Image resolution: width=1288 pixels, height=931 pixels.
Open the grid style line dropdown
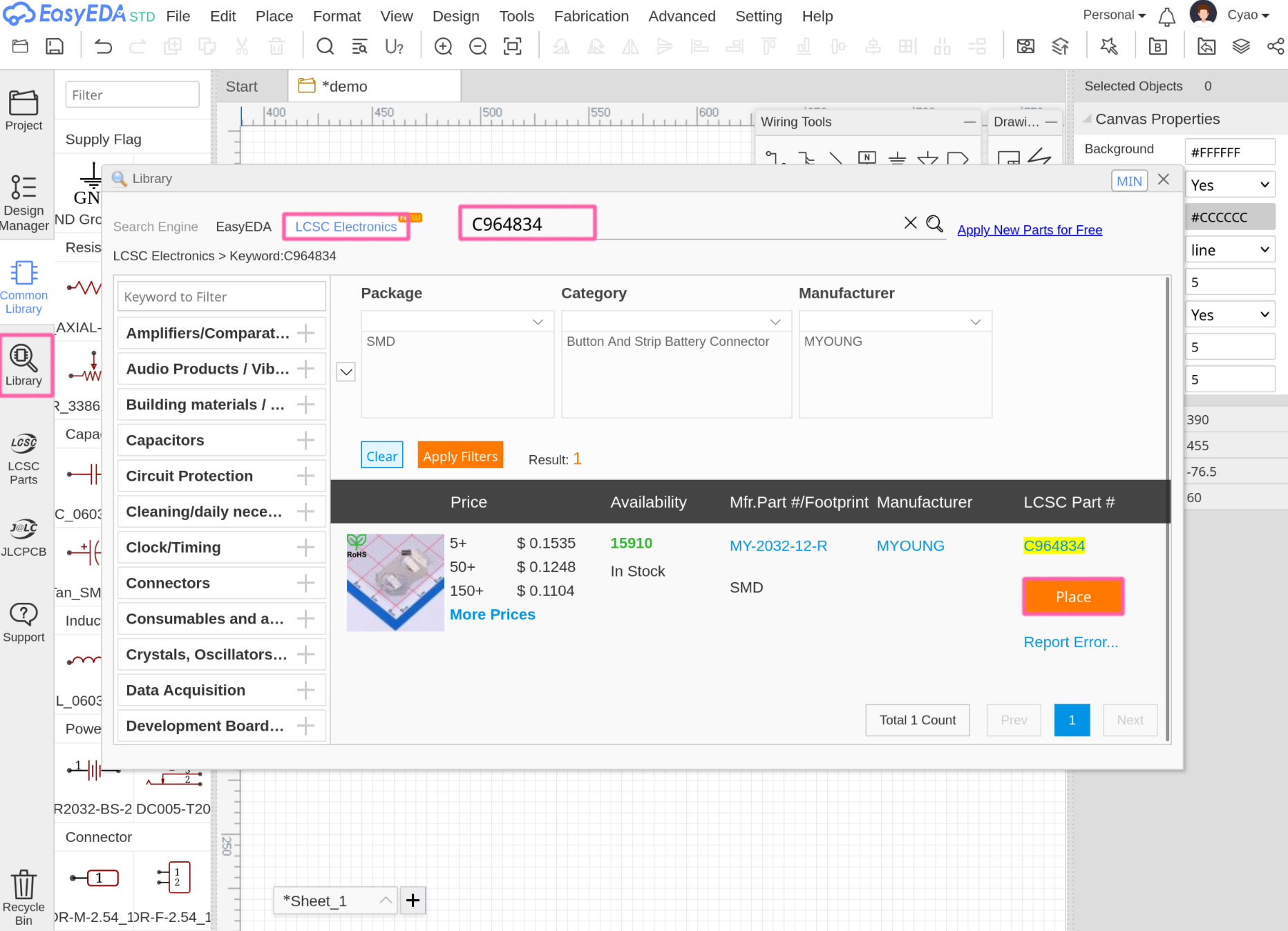tap(1229, 249)
